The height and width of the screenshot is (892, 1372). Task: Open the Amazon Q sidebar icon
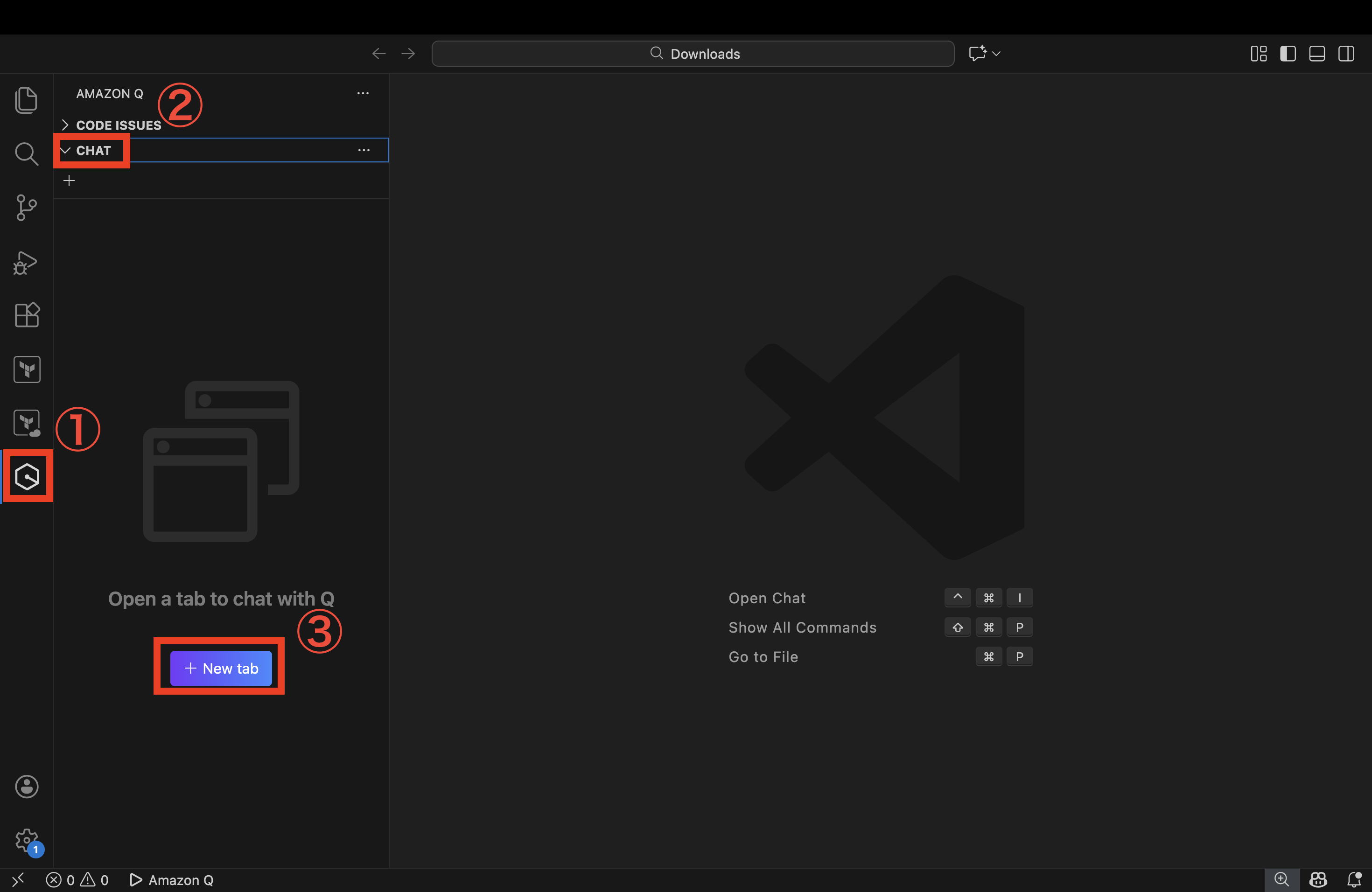click(x=27, y=476)
